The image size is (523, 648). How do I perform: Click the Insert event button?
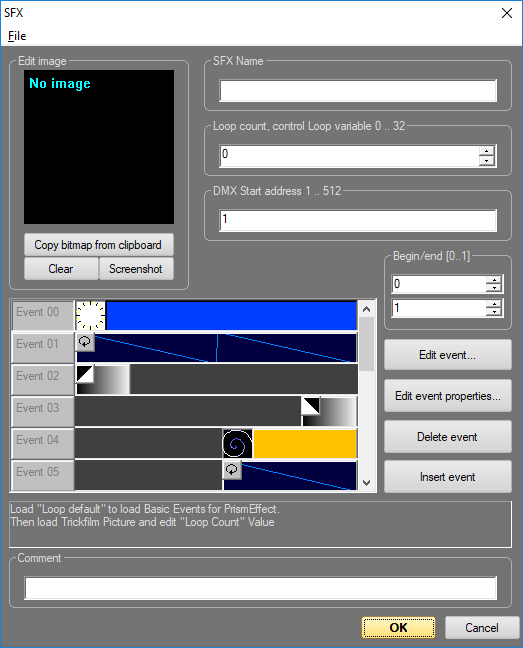click(448, 477)
